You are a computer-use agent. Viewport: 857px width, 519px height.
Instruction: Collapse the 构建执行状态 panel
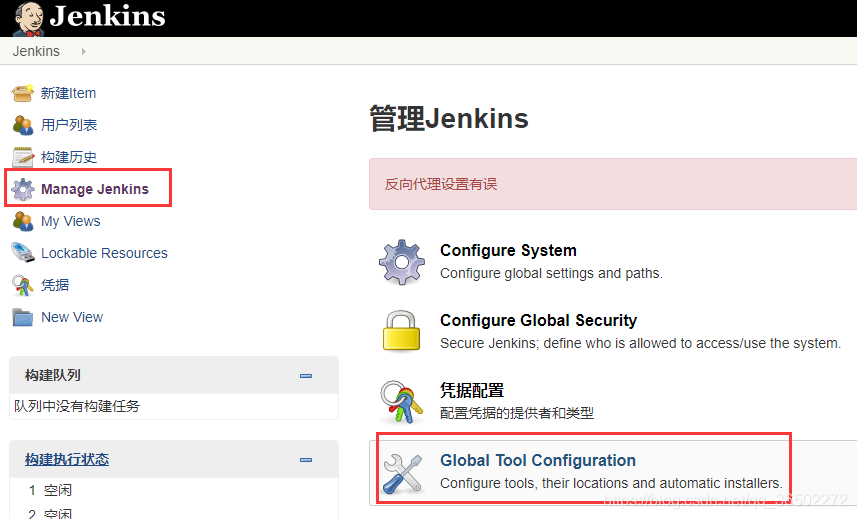pos(306,460)
